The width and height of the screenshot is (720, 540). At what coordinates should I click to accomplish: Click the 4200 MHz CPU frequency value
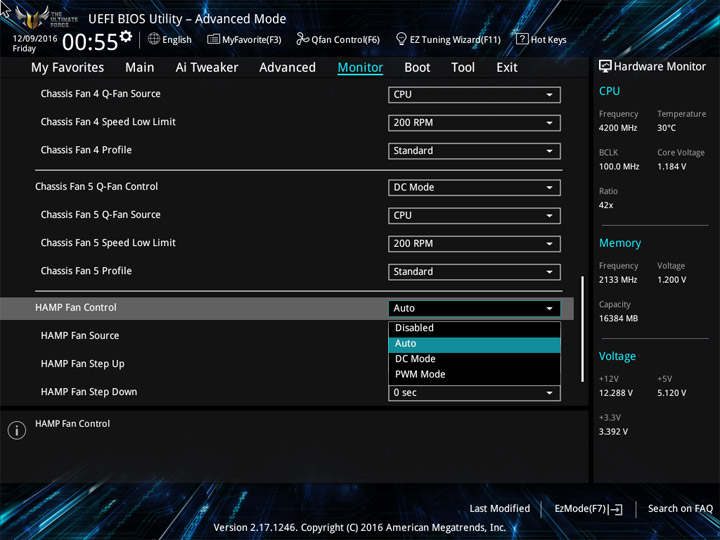tap(618, 128)
